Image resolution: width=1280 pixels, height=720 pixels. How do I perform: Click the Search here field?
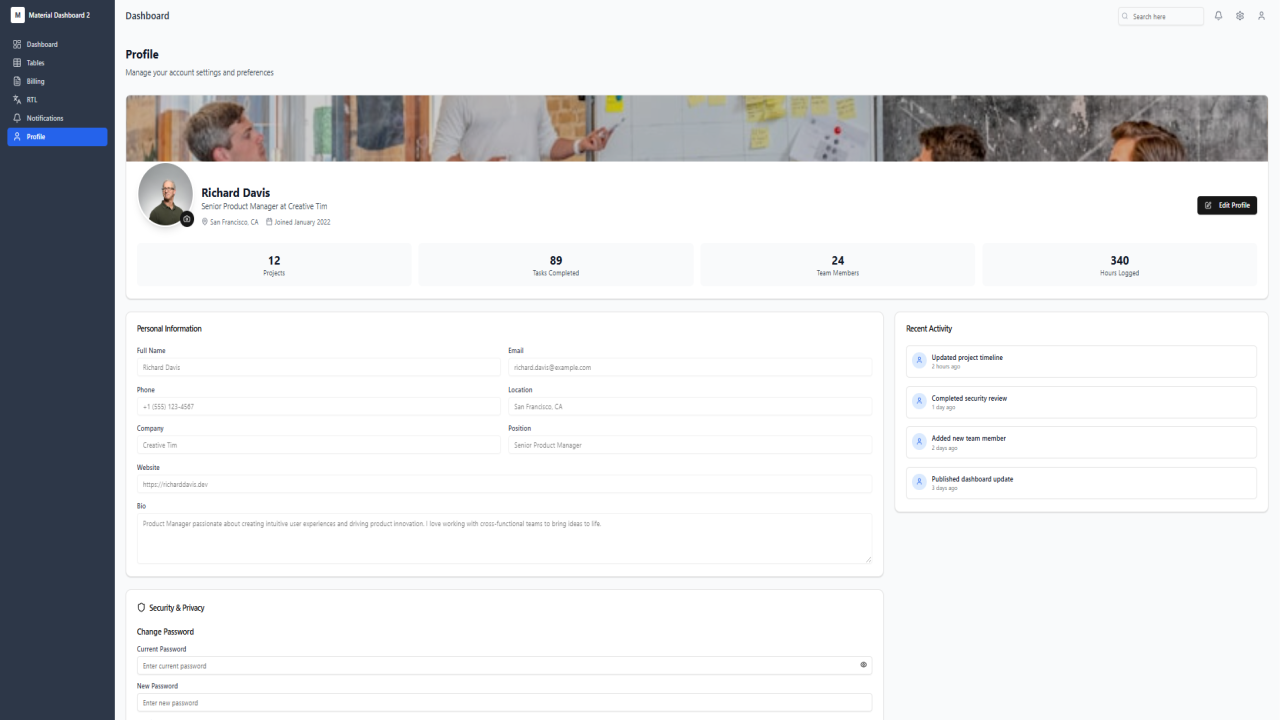point(1161,16)
